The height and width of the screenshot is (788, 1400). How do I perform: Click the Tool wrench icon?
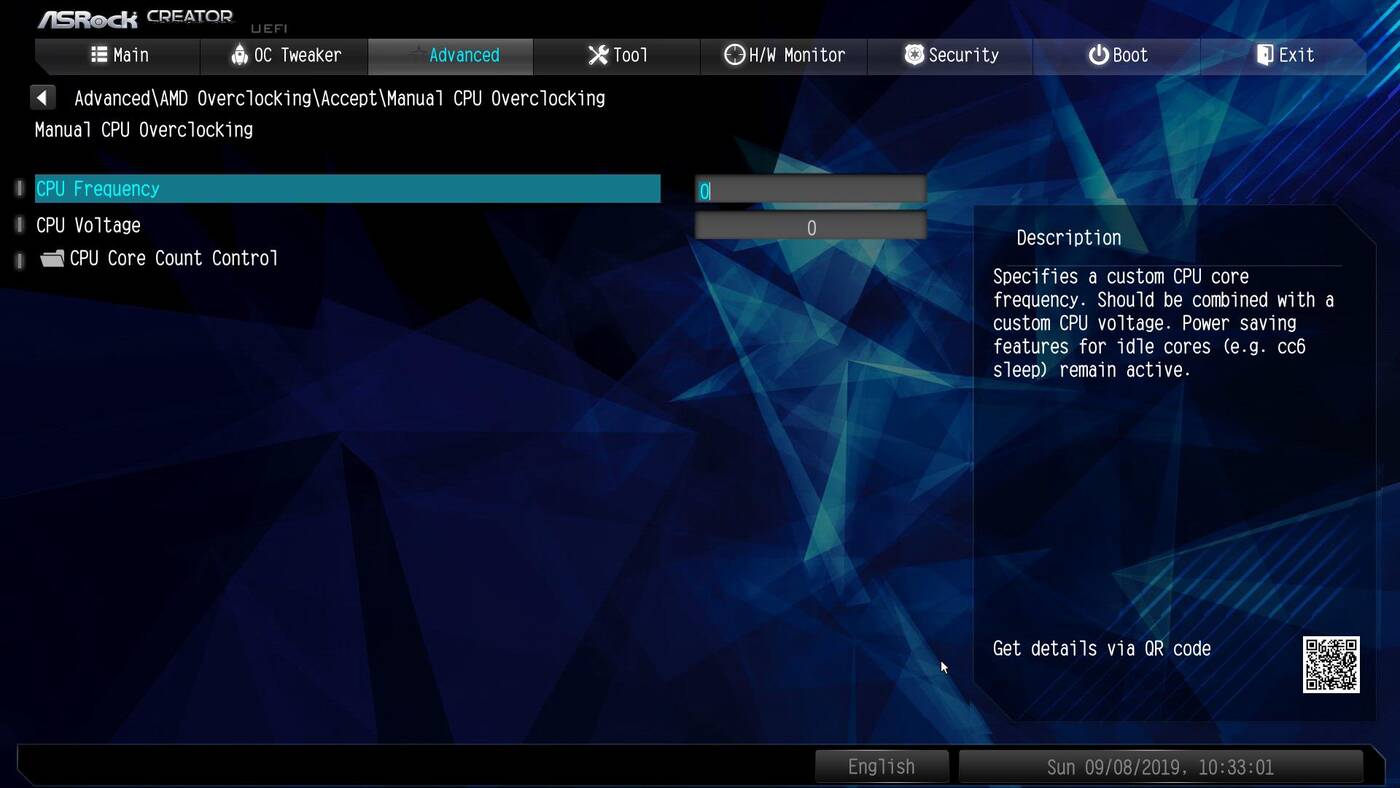[598, 55]
